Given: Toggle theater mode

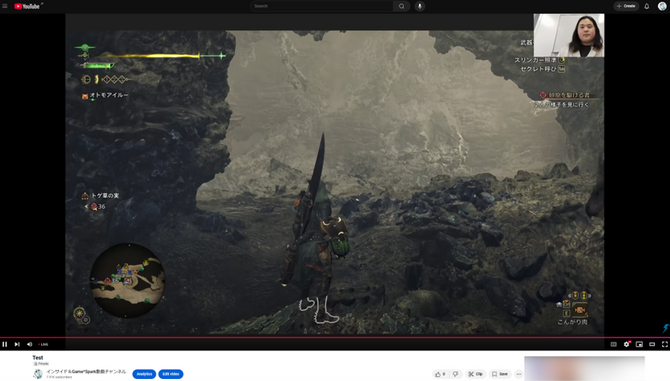Looking at the screenshot, I should [x=652, y=344].
